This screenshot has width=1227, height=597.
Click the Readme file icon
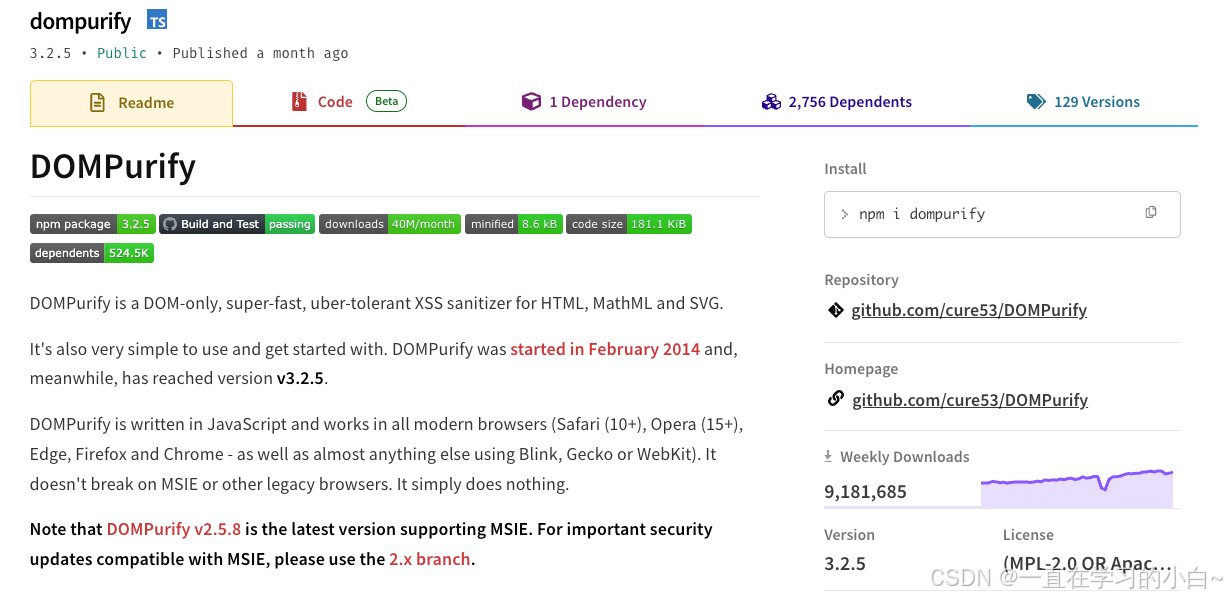point(97,102)
